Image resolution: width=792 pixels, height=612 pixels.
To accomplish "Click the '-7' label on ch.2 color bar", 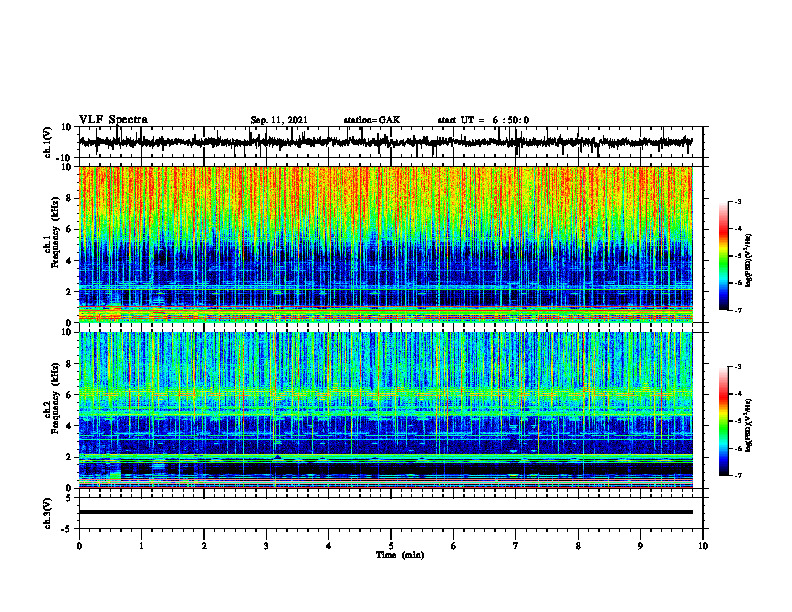I will [738, 476].
